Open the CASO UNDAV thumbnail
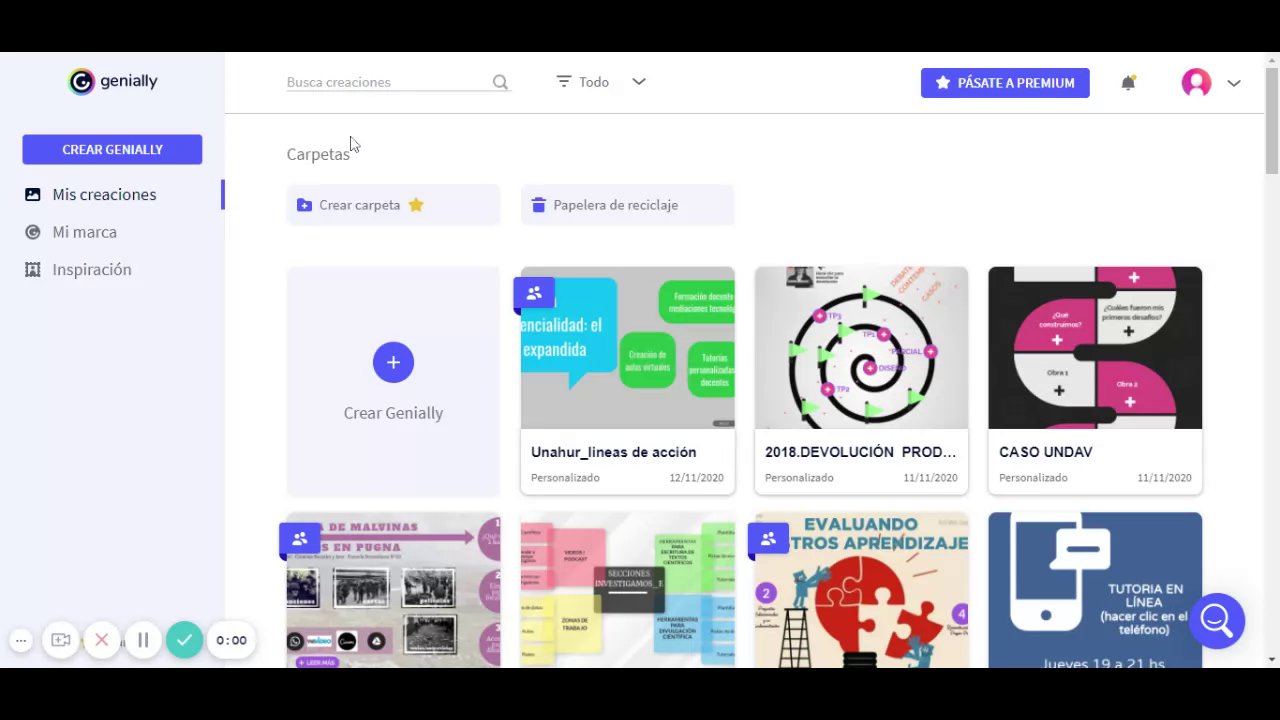The width and height of the screenshot is (1280, 720). tap(1095, 348)
